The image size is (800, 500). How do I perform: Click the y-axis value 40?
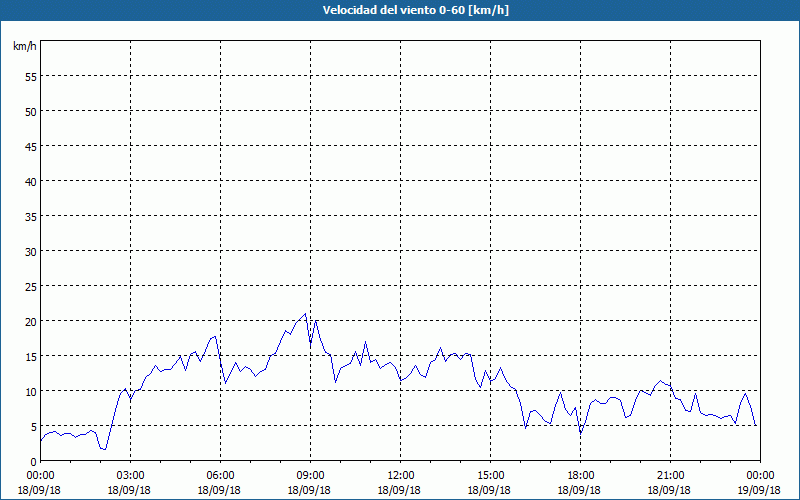coord(31,182)
